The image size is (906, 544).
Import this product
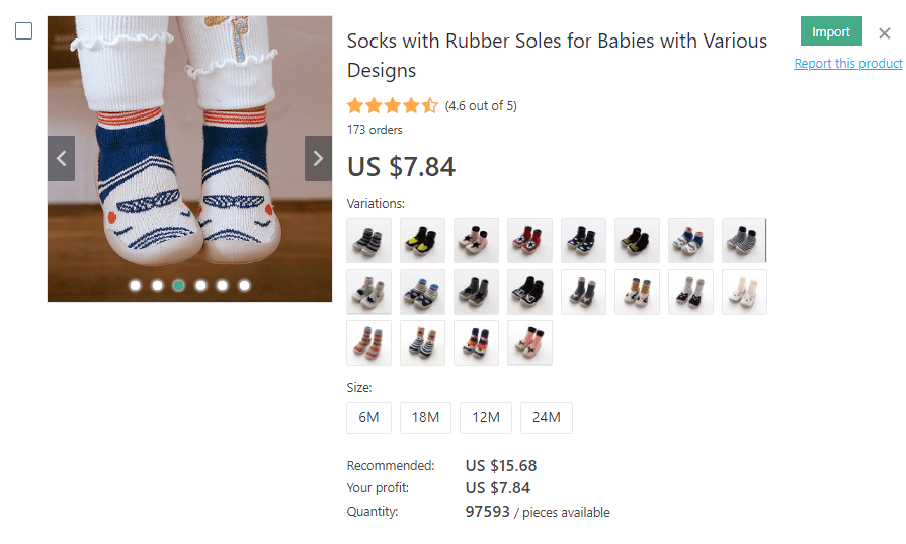(x=830, y=31)
